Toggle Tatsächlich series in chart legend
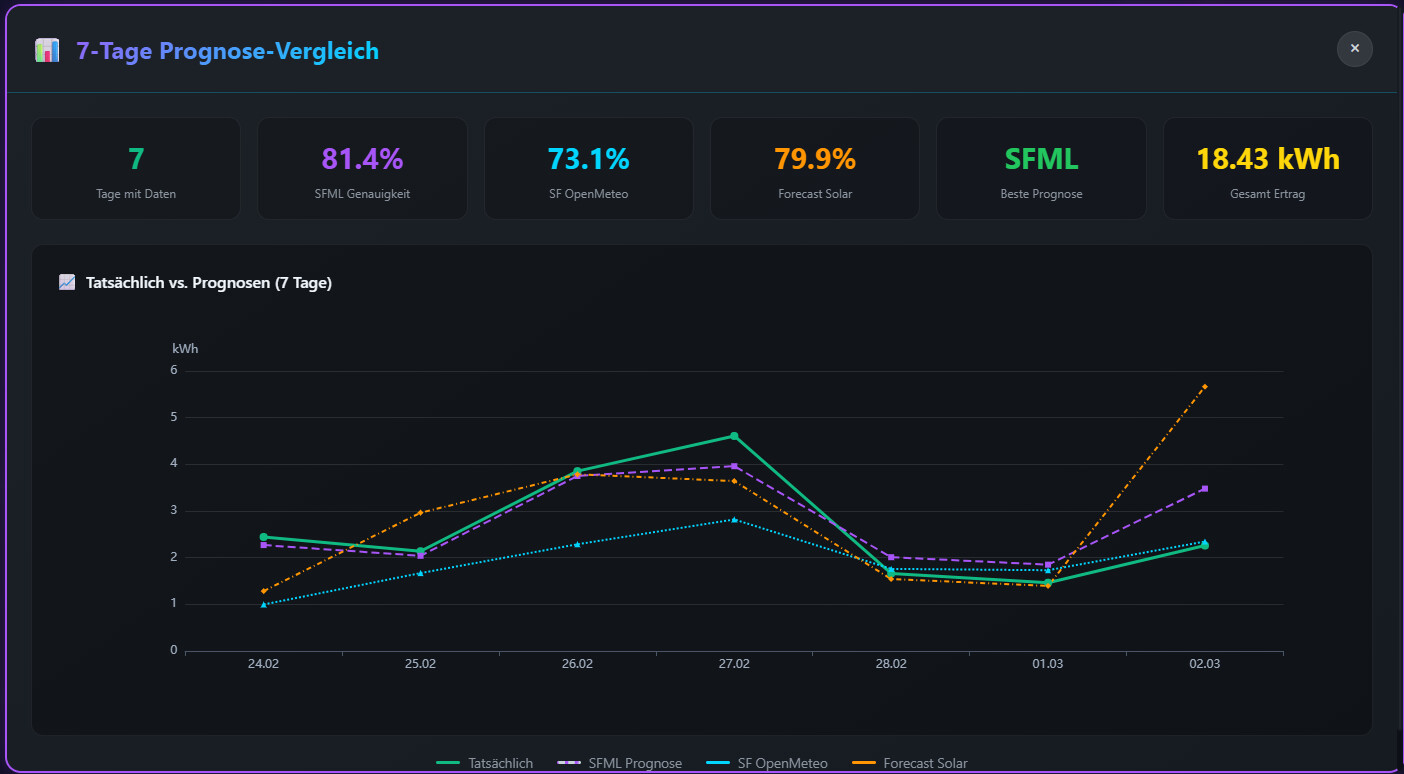The height and width of the screenshot is (774, 1404). coord(500,763)
